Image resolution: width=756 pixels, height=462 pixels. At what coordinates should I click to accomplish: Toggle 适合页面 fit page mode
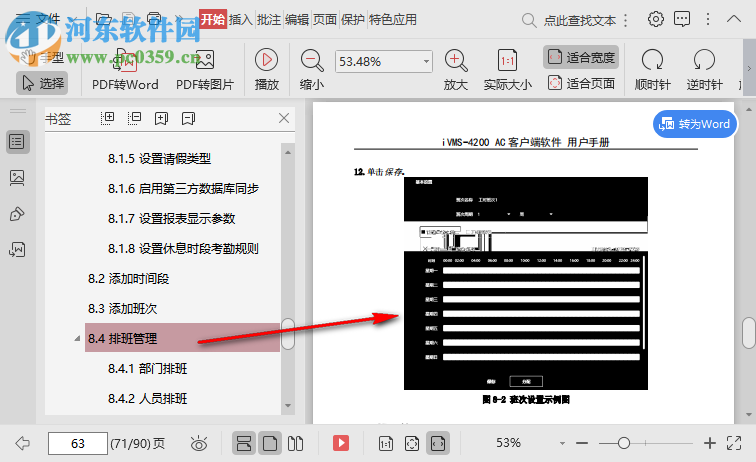[581, 83]
